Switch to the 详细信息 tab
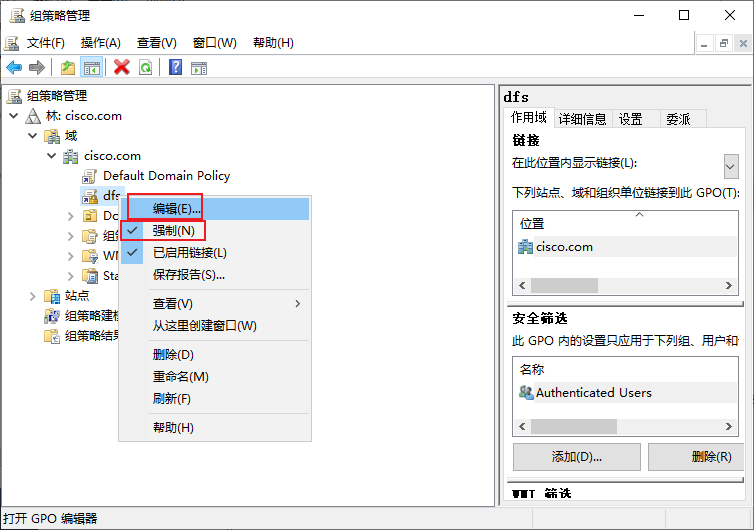Screen dimensions: 754x530 pyautogui.click(x=582, y=119)
